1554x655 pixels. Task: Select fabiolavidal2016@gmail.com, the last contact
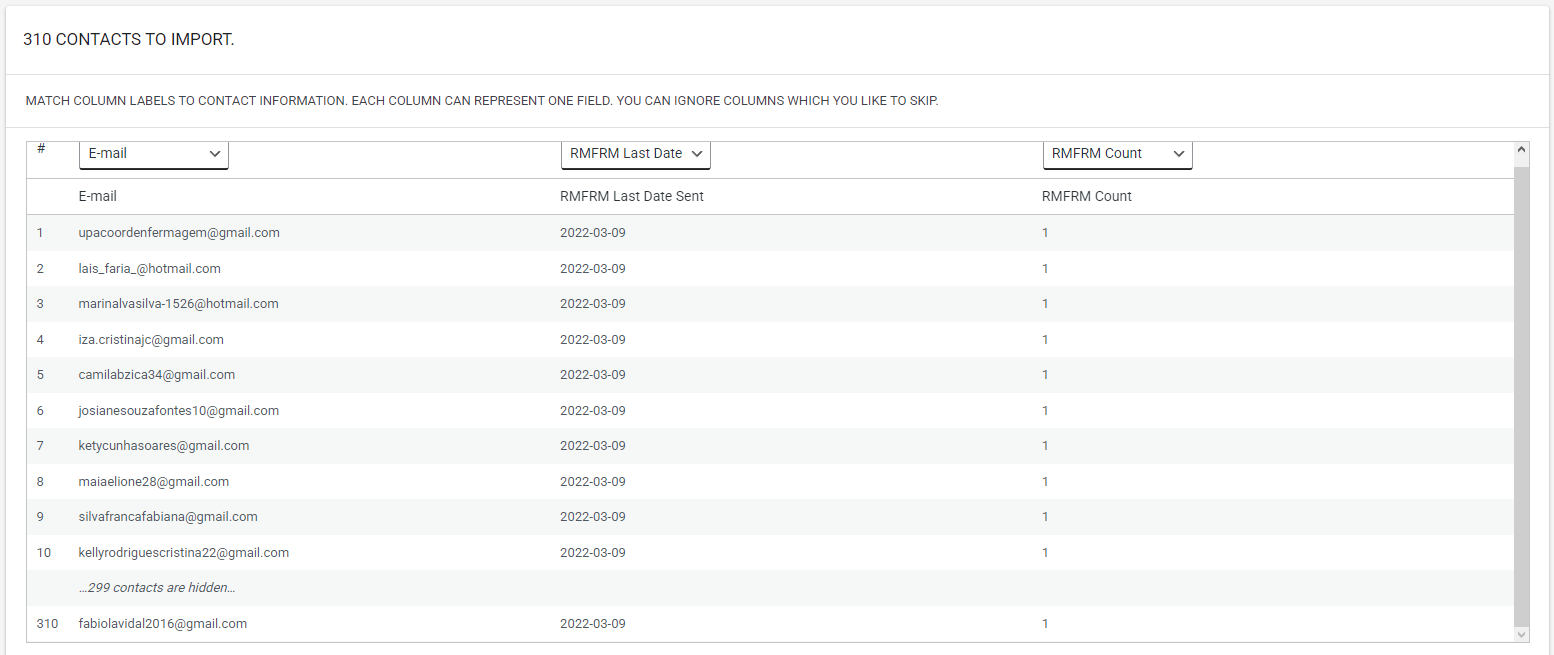(163, 624)
